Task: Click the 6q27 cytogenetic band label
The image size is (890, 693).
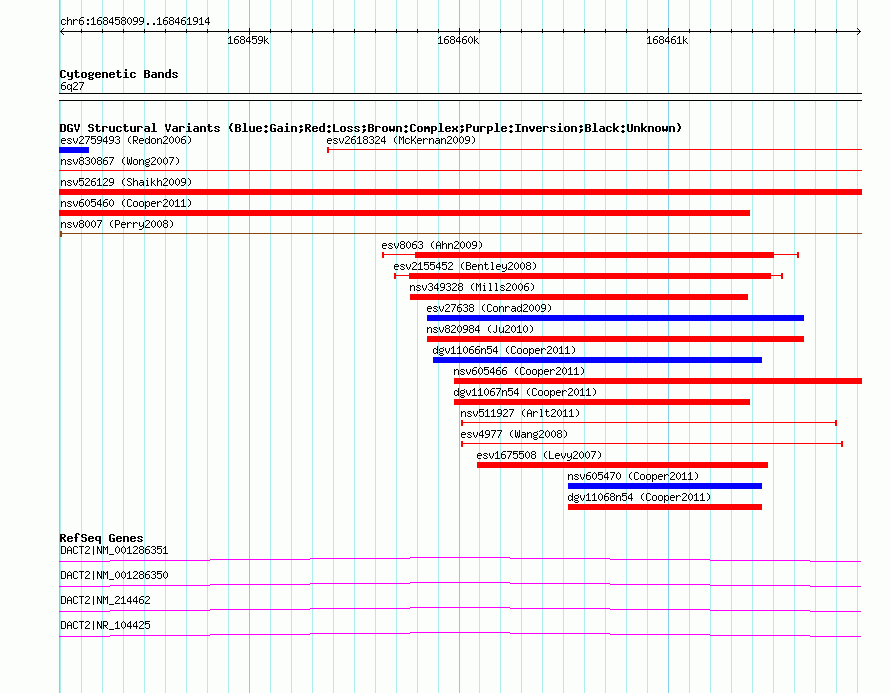Action: coord(72,86)
